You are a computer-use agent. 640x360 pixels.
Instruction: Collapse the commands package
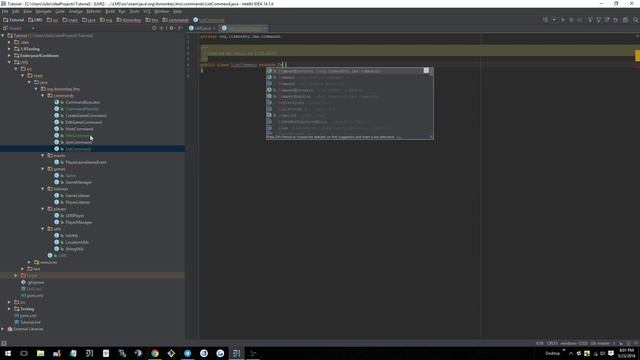43,96
